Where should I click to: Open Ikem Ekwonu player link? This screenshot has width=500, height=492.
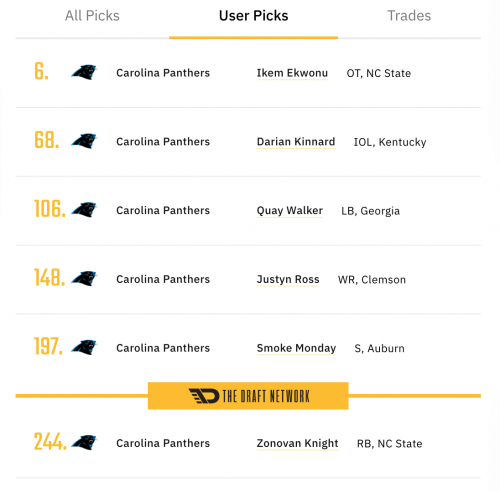pyautogui.click(x=292, y=73)
